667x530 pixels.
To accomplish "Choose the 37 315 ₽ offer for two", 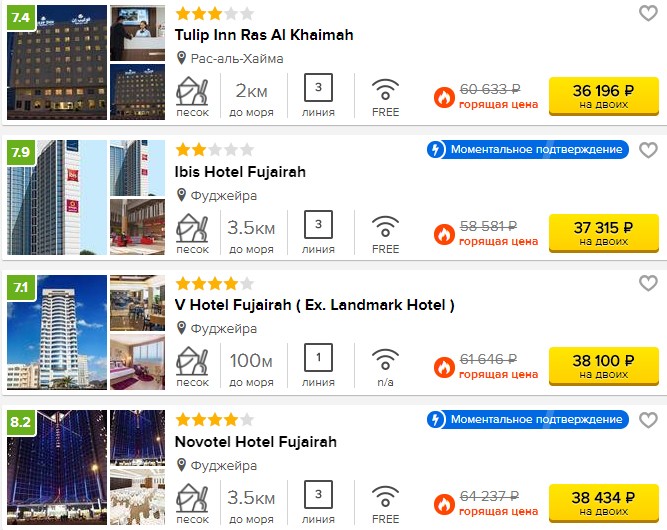I will (x=604, y=233).
